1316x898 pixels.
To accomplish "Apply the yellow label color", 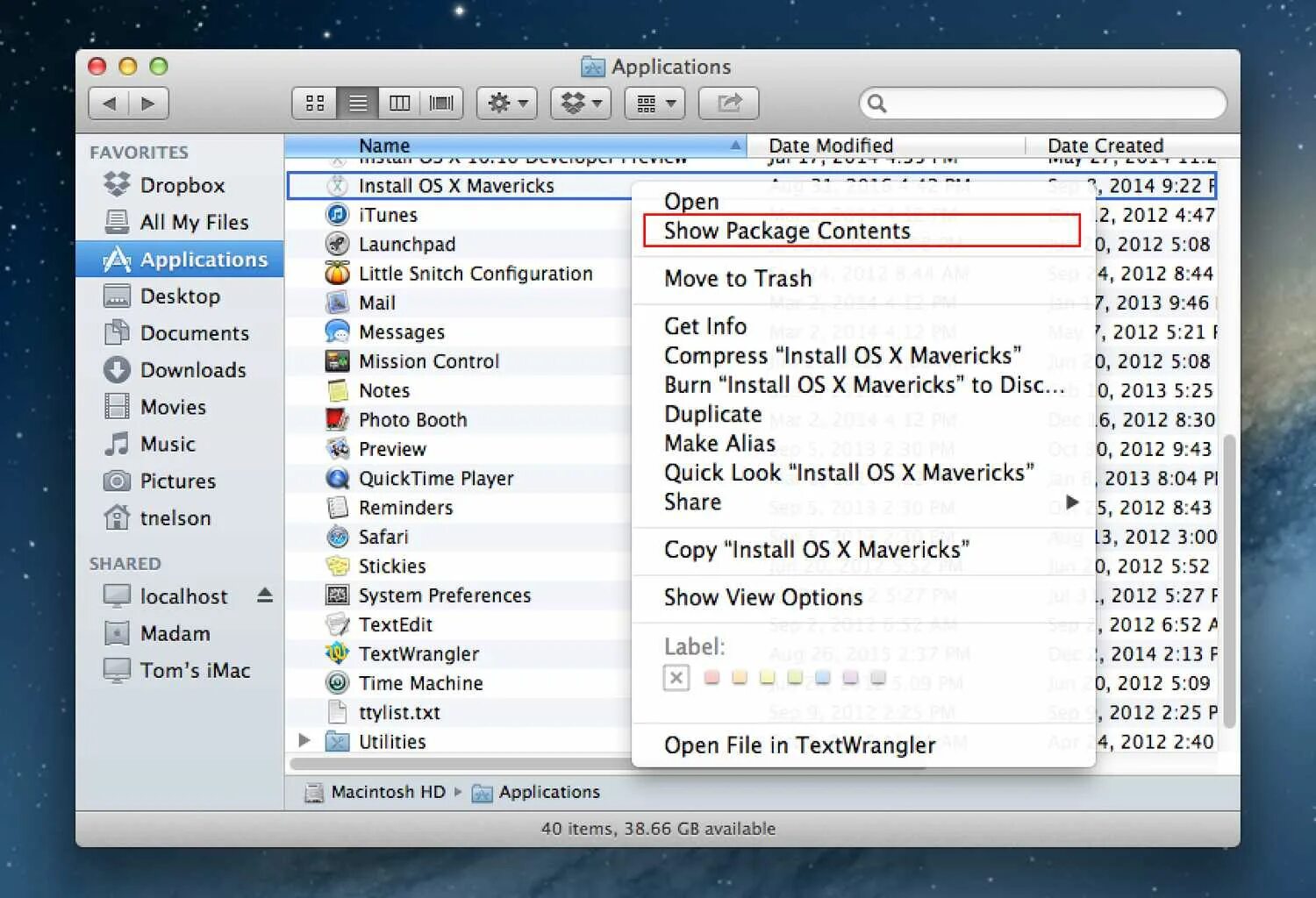I will click(x=768, y=677).
